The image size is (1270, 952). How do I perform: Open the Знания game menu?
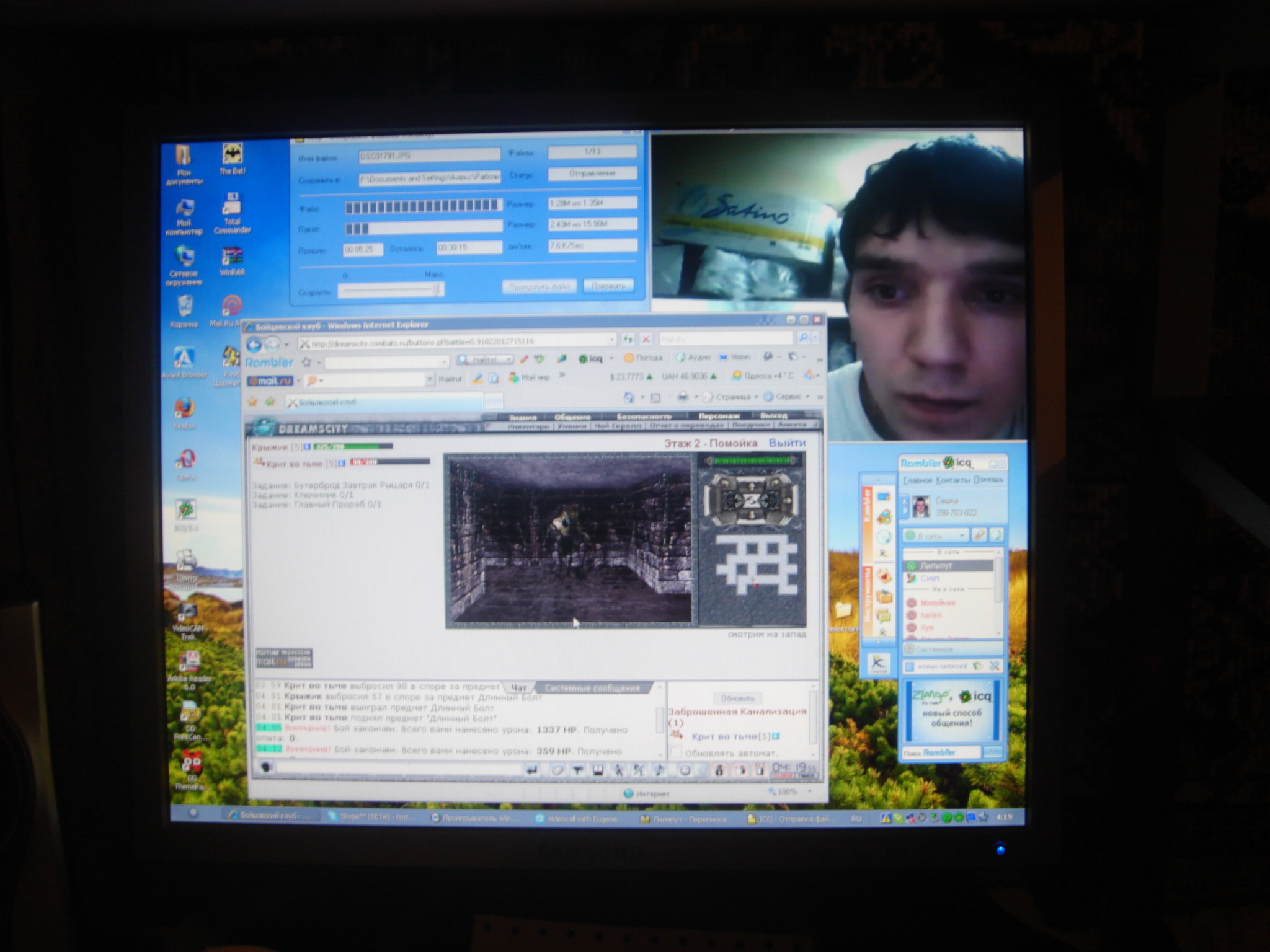[522, 417]
